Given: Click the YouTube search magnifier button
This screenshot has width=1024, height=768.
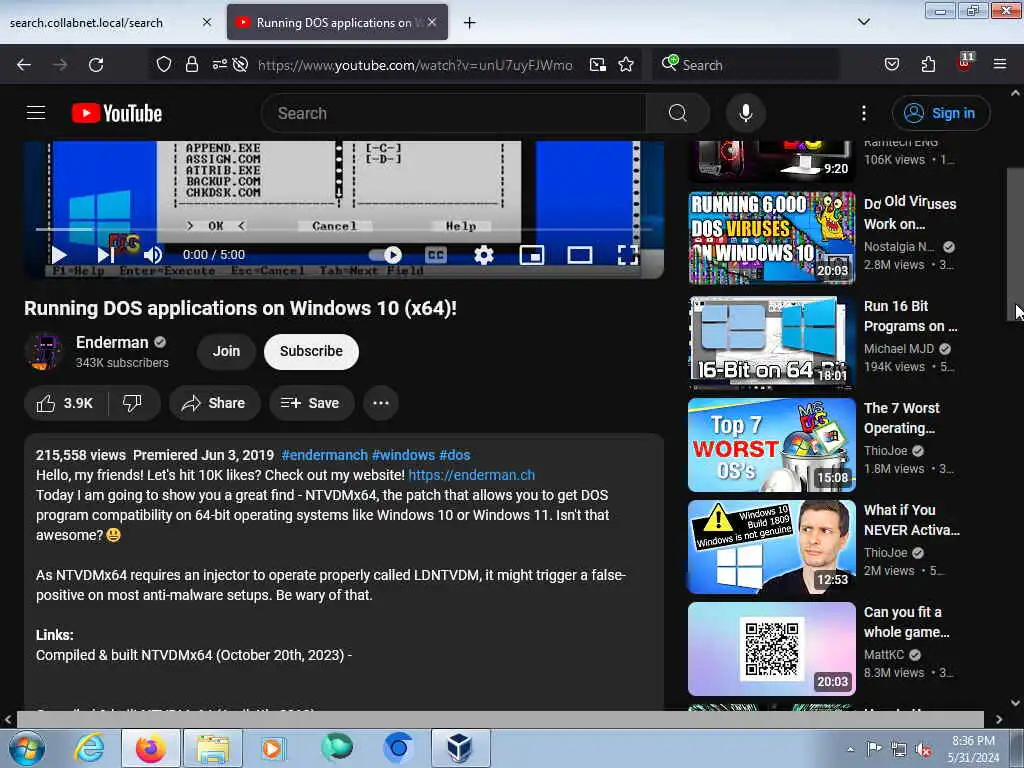Looking at the screenshot, I should [677, 113].
